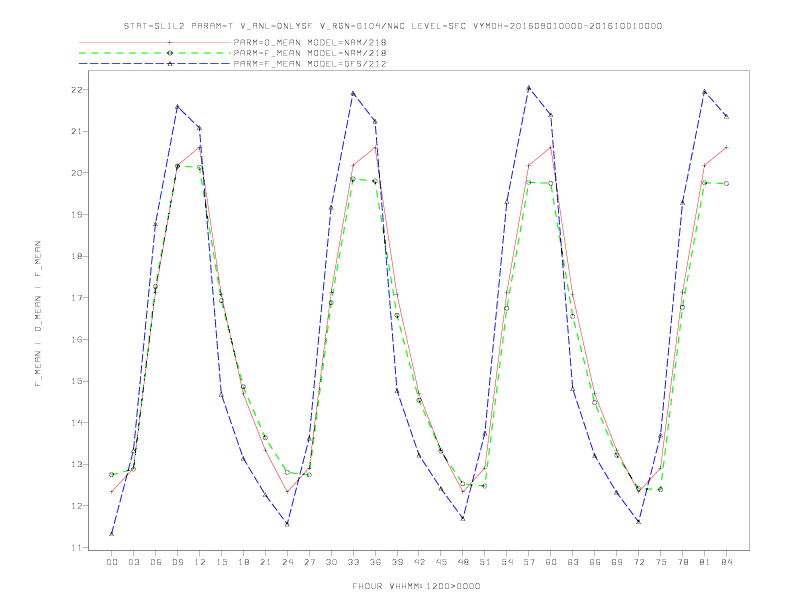This screenshot has height=612, width=792.
Task: Click y-axis tick label 21
Action: 76,131
